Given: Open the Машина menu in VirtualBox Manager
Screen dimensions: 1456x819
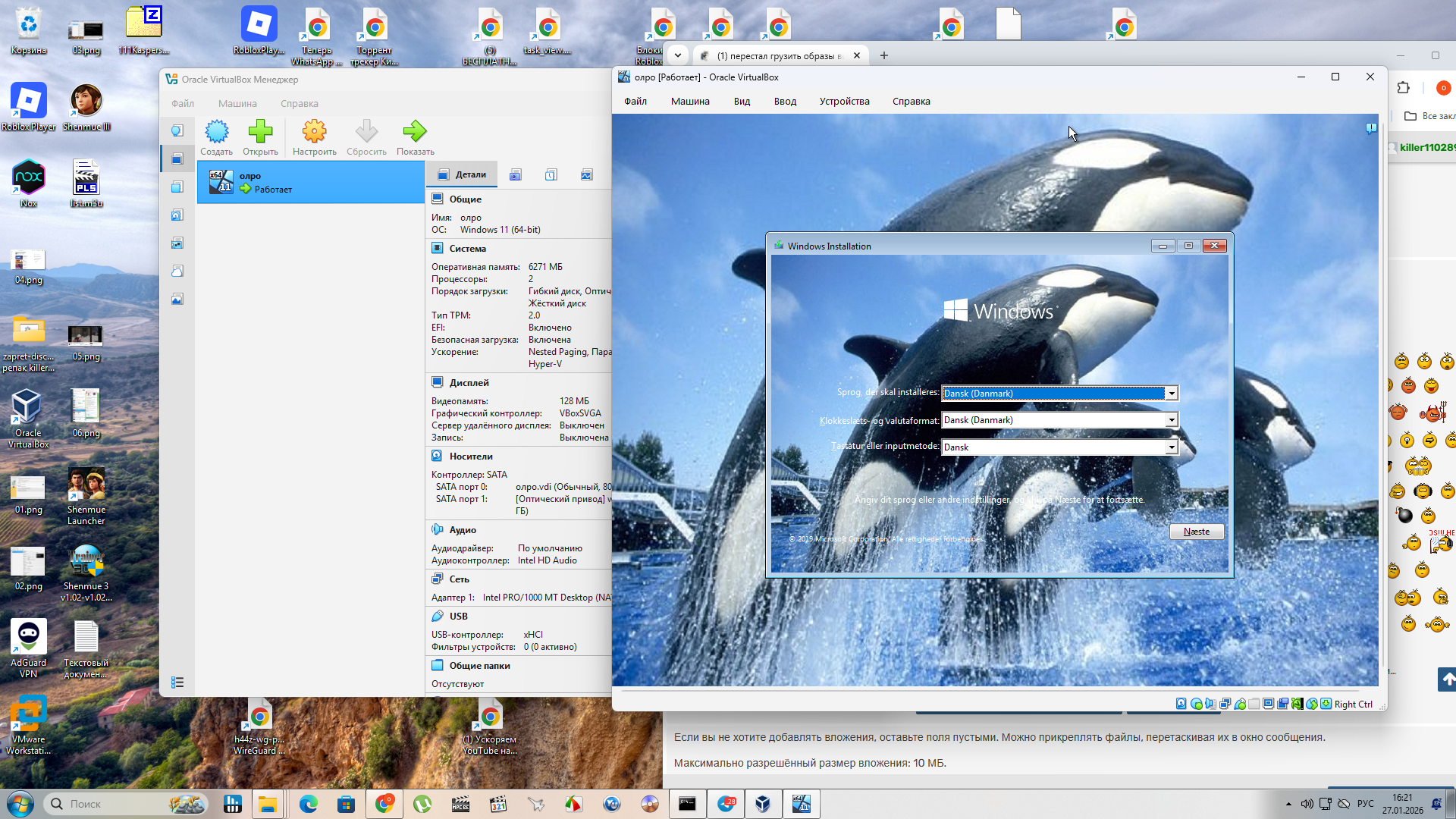Looking at the screenshot, I should pos(237,104).
